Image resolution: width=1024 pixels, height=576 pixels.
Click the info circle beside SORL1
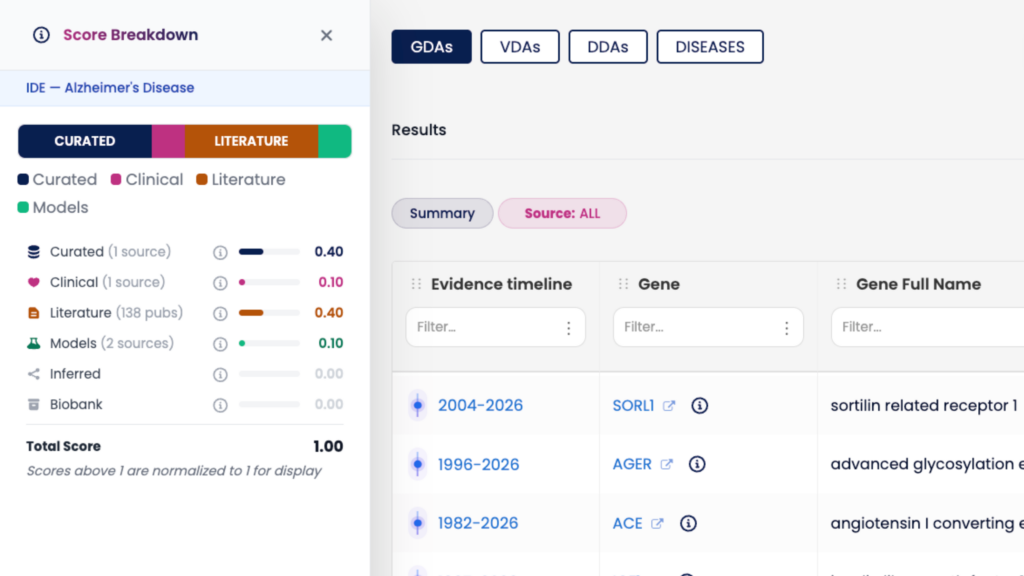(699, 405)
